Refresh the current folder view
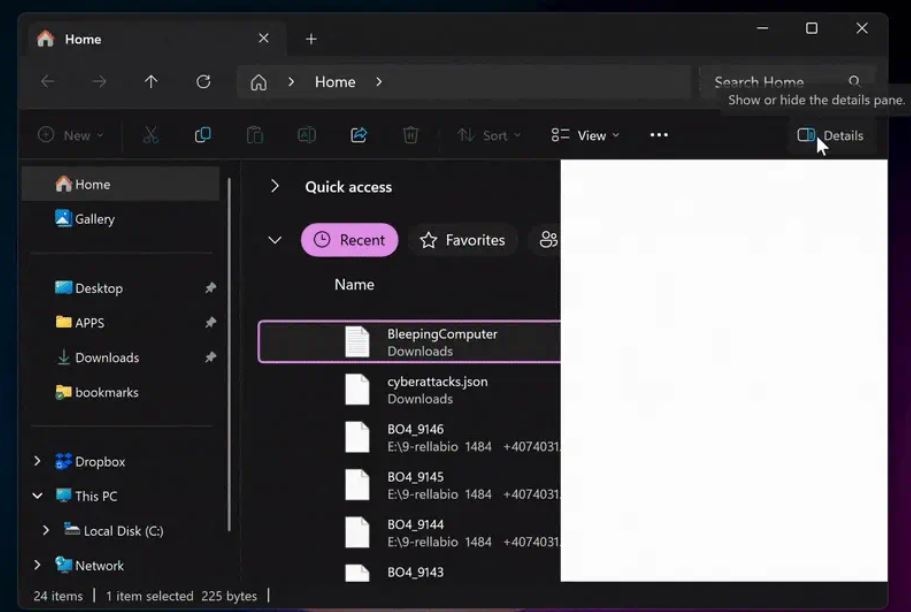This screenshot has width=911, height=612. tap(203, 82)
